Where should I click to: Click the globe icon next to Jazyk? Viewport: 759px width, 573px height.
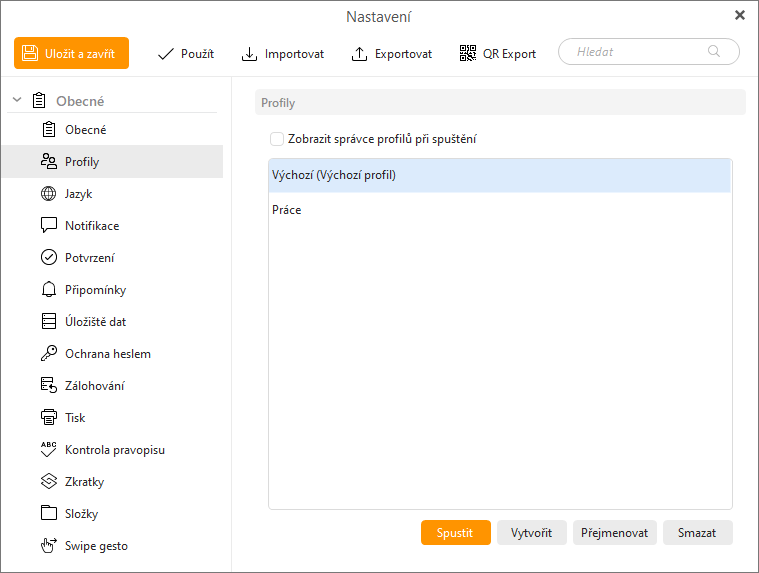(x=48, y=194)
